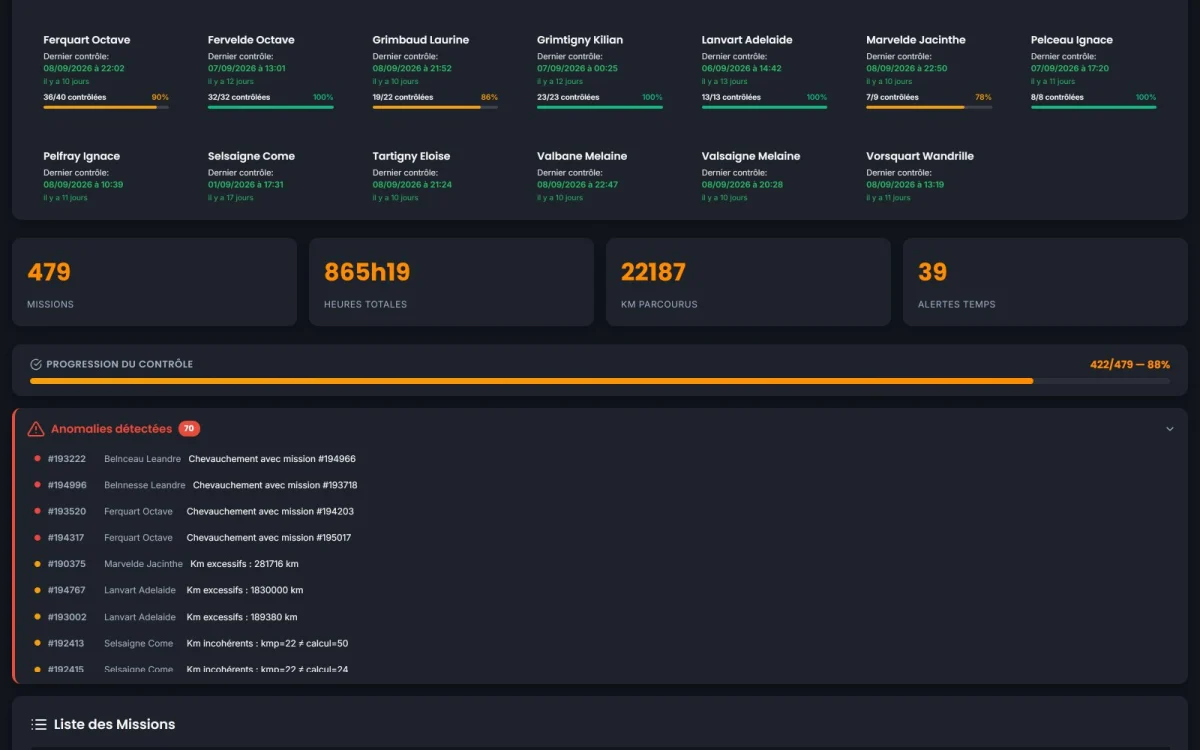Click the date 07/09/2026 à 13:01
Viewport: 1200px width, 750px height.
pos(247,69)
